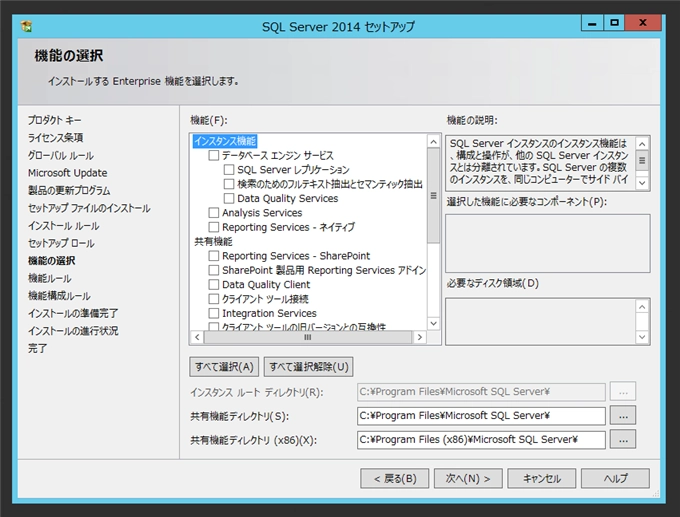Minimize the SQL Server setup window
Screen dimensions: 680x517
pyautogui.click(x=592, y=23)
